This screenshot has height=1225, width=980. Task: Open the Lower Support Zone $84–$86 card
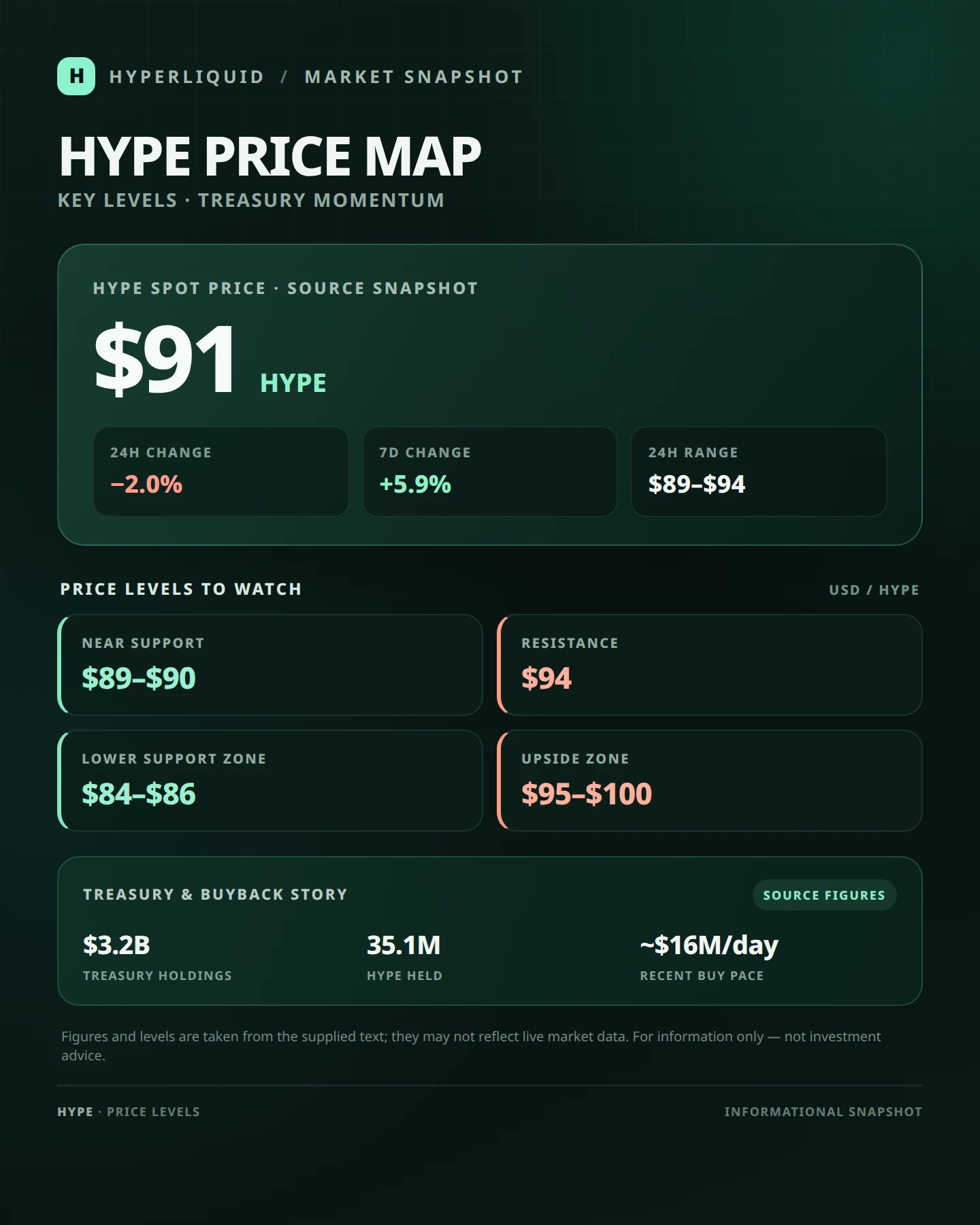[x=270, y=781]
